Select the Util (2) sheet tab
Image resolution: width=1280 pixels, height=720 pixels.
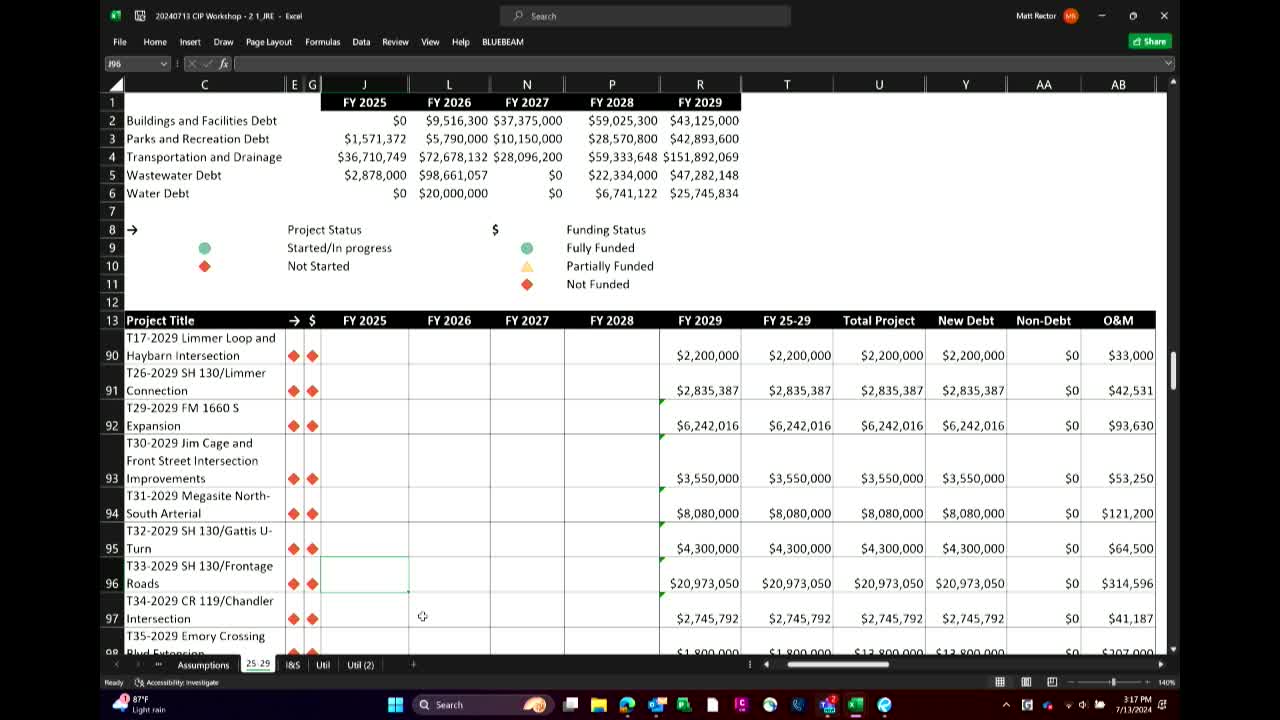[360, 665]
